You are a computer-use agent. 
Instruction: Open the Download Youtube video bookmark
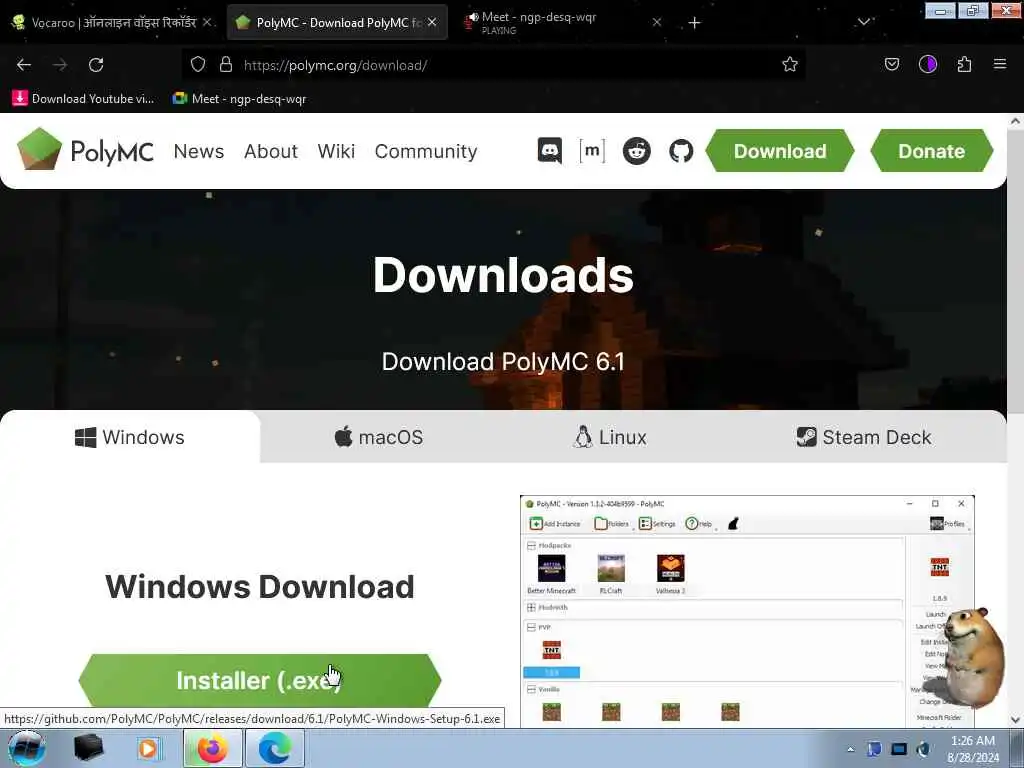coord(84,99)
